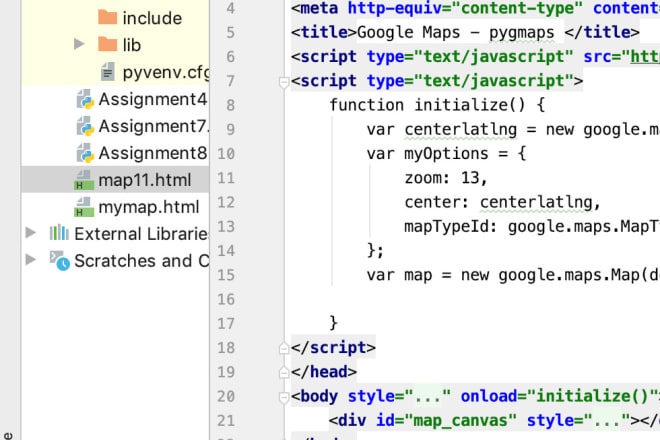Click the fold marker beside closing script tag
This screenshot has height=440, width=660.
coord(282,348)
